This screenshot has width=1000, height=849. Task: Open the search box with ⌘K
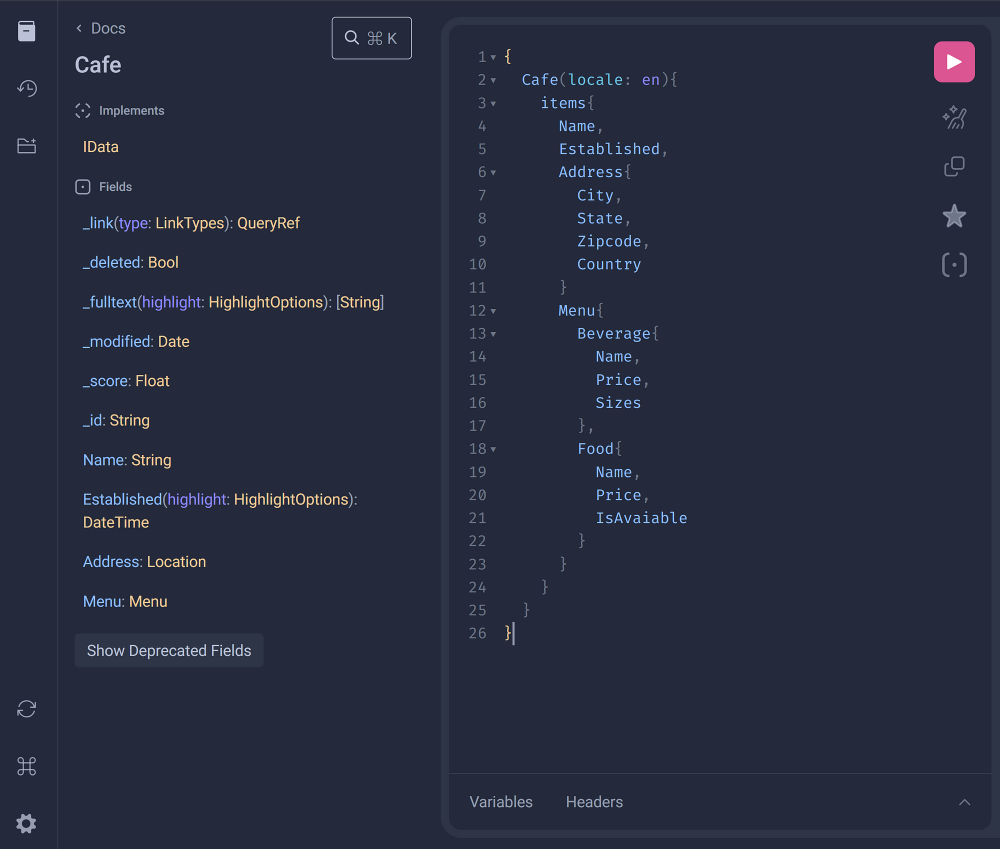[371, 38]
